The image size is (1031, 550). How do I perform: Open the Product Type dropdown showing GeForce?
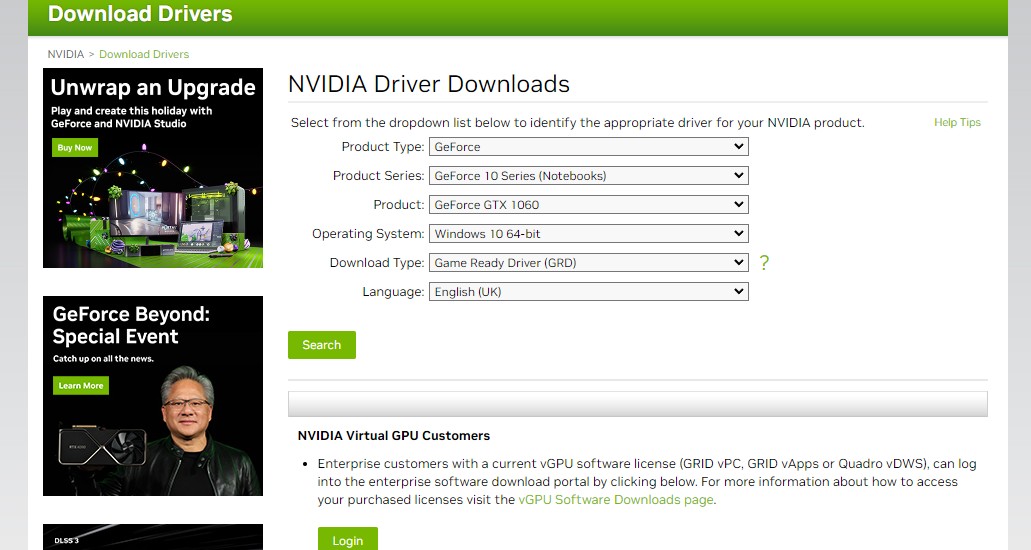[588, 147]
